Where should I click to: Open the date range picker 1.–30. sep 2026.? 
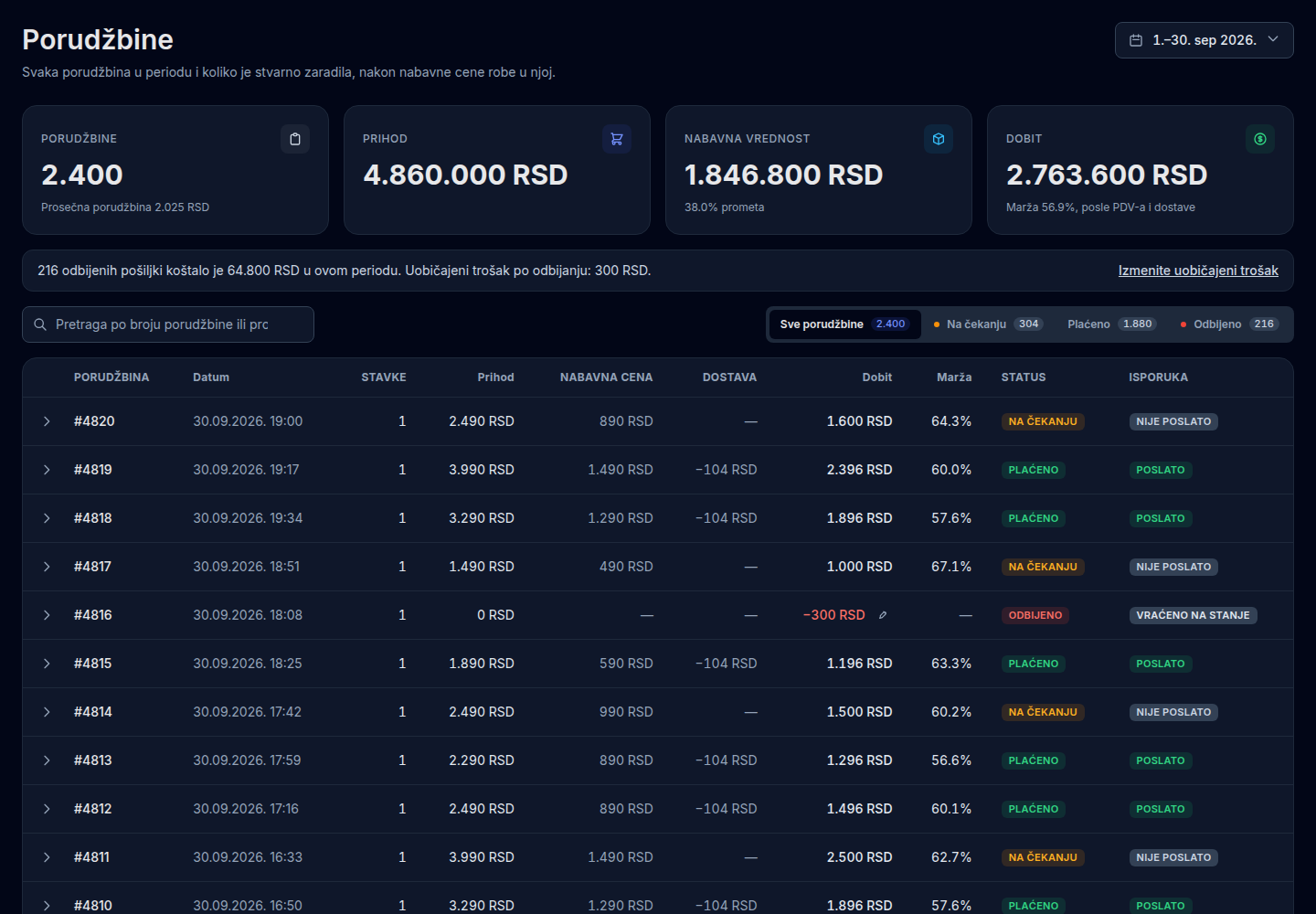point(1204,40)
